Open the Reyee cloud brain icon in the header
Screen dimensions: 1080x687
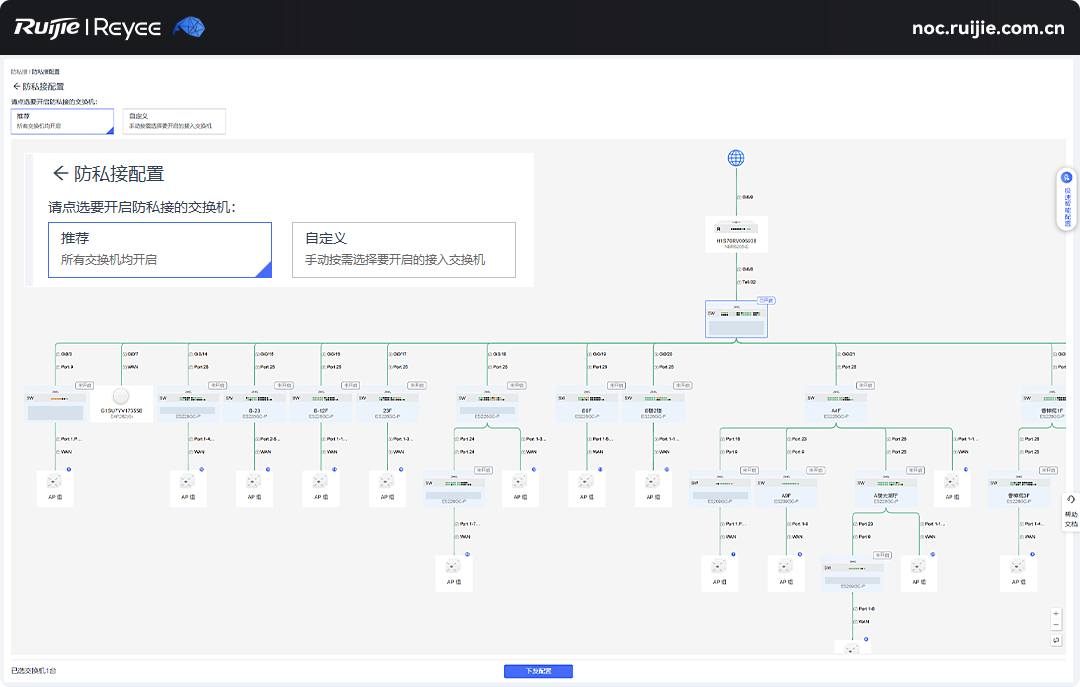click(189, 27)
